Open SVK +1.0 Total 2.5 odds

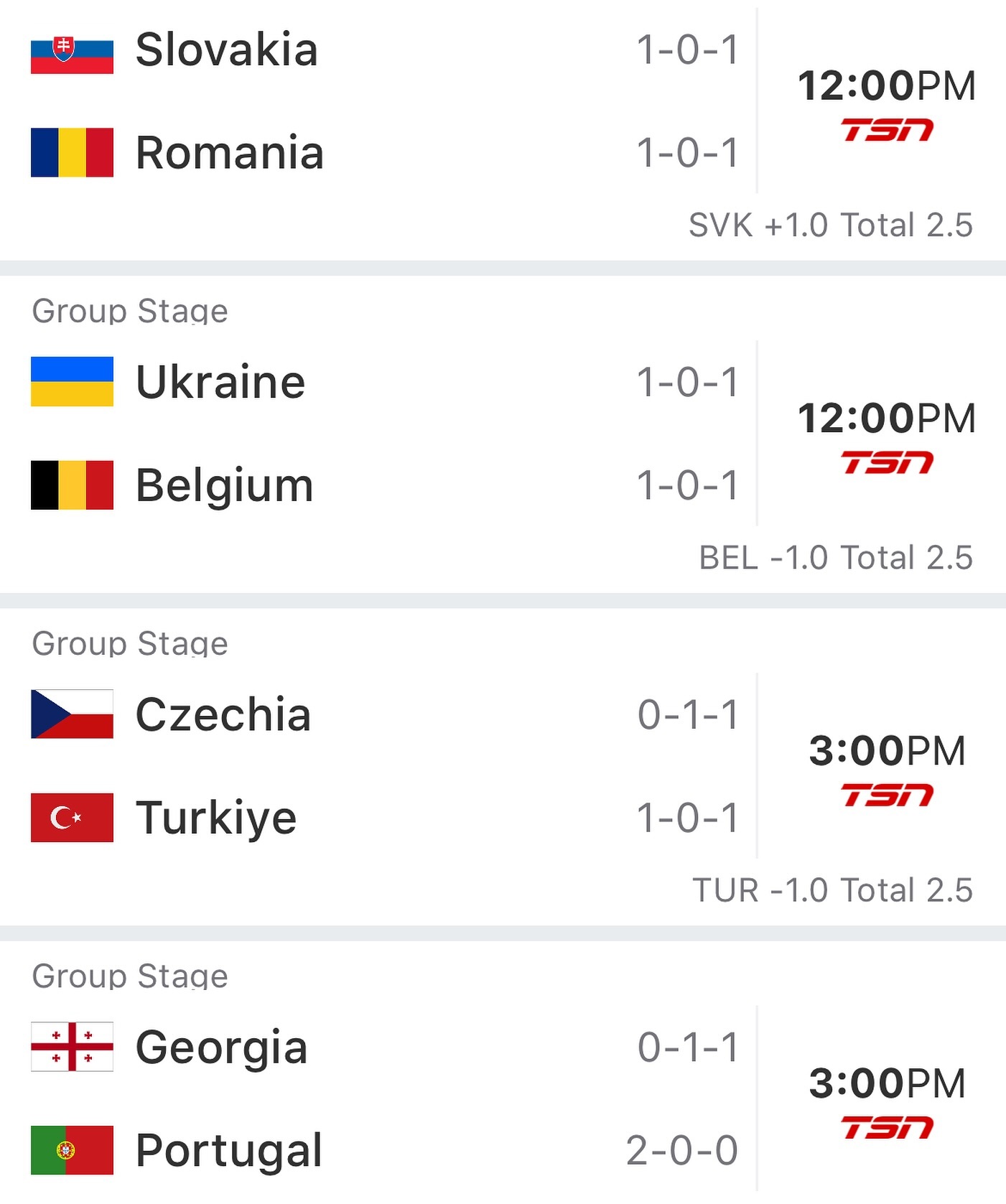click(831, 225)
